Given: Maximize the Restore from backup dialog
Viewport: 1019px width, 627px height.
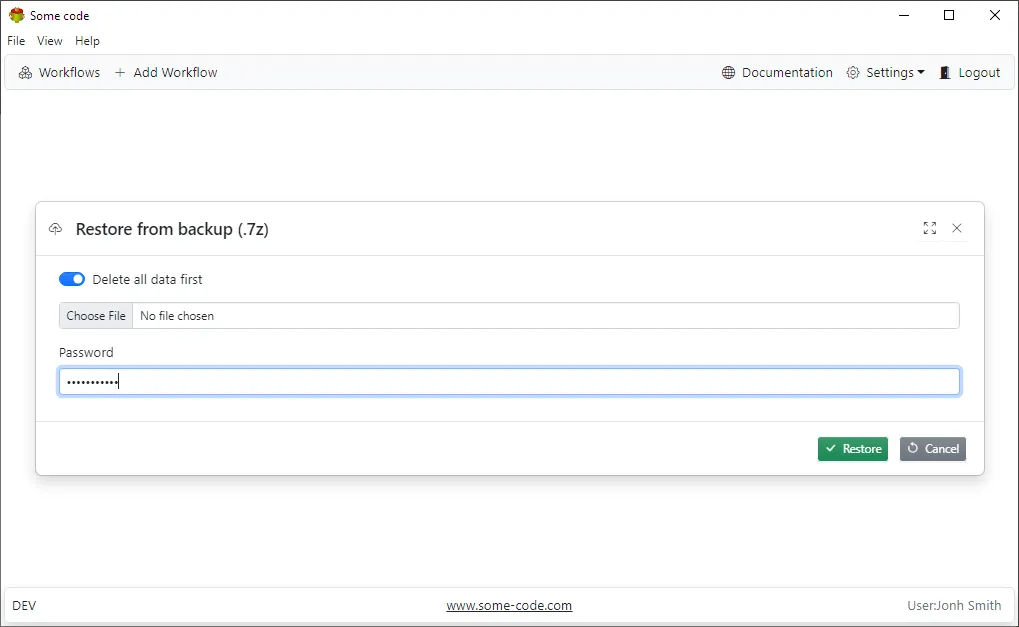Looking at the screenshot, I should [930, 228].
